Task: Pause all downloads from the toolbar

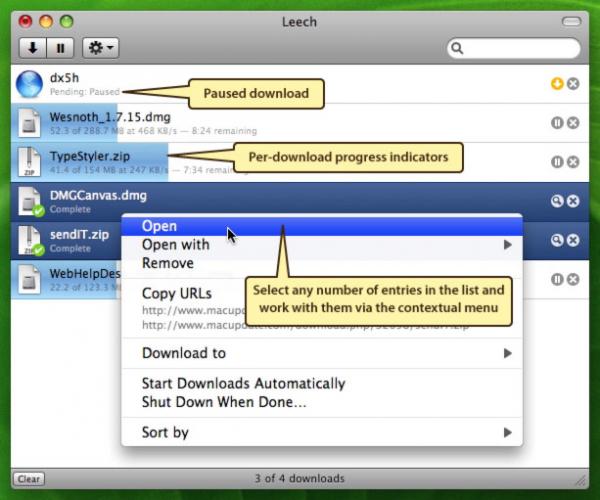Action: tap(60, 48)
